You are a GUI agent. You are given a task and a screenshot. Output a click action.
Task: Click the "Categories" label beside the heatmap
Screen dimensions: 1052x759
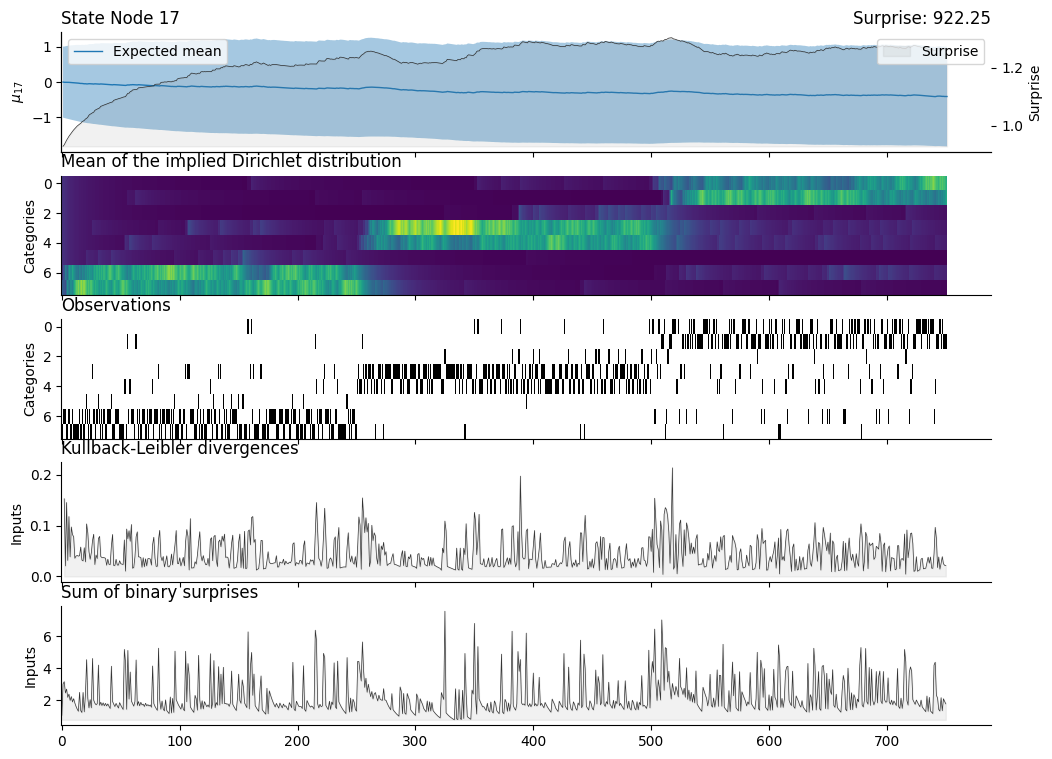point(30,236)
